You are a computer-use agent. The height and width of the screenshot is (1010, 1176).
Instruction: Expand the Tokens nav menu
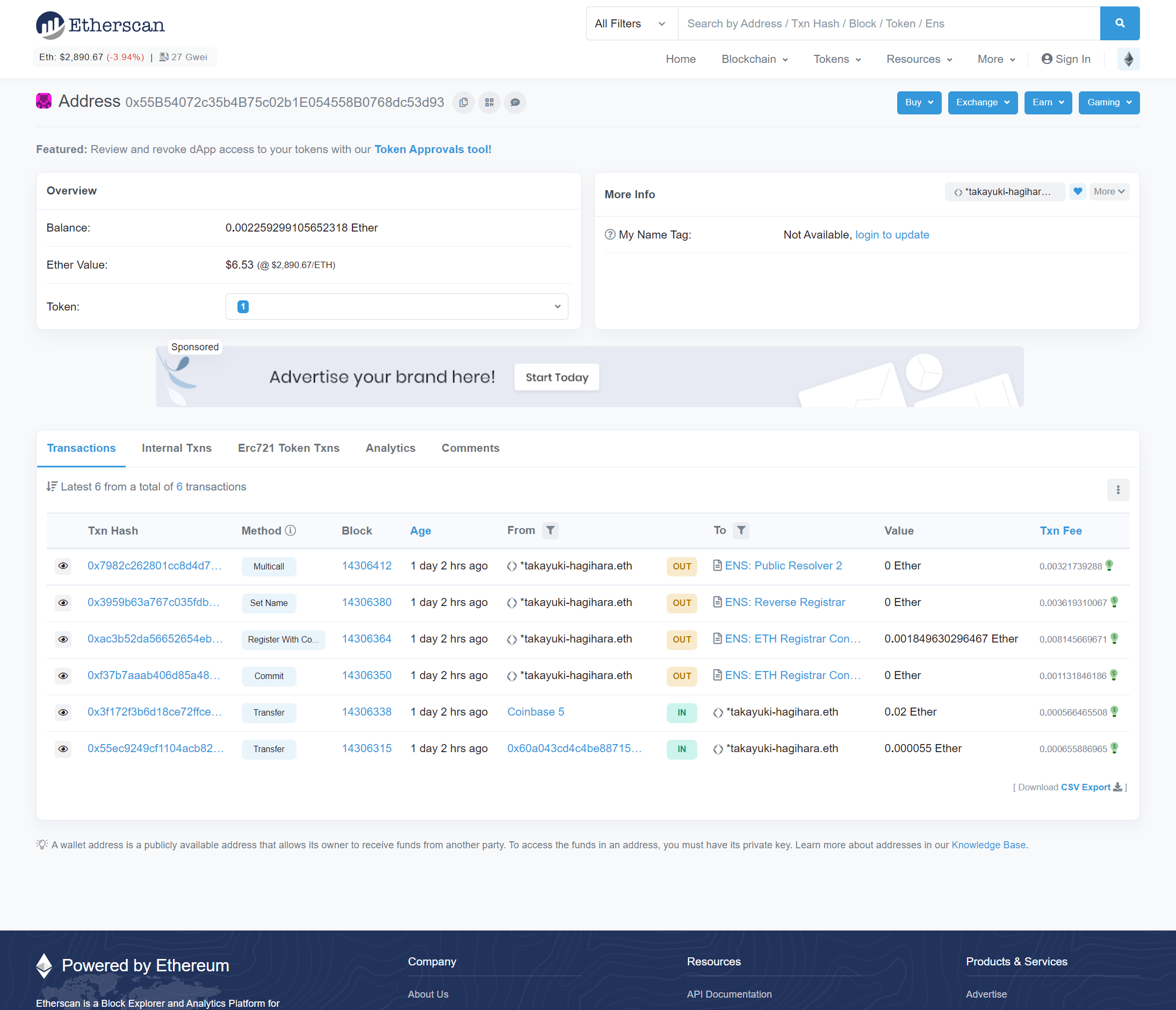click(x=836, y=59)
